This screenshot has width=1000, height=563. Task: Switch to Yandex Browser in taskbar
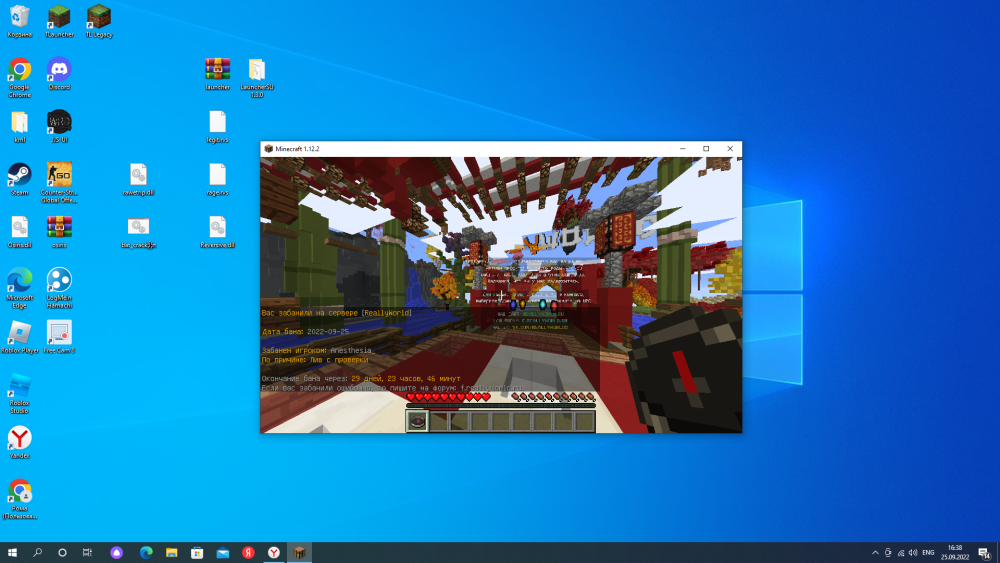(x=274, y=552)
